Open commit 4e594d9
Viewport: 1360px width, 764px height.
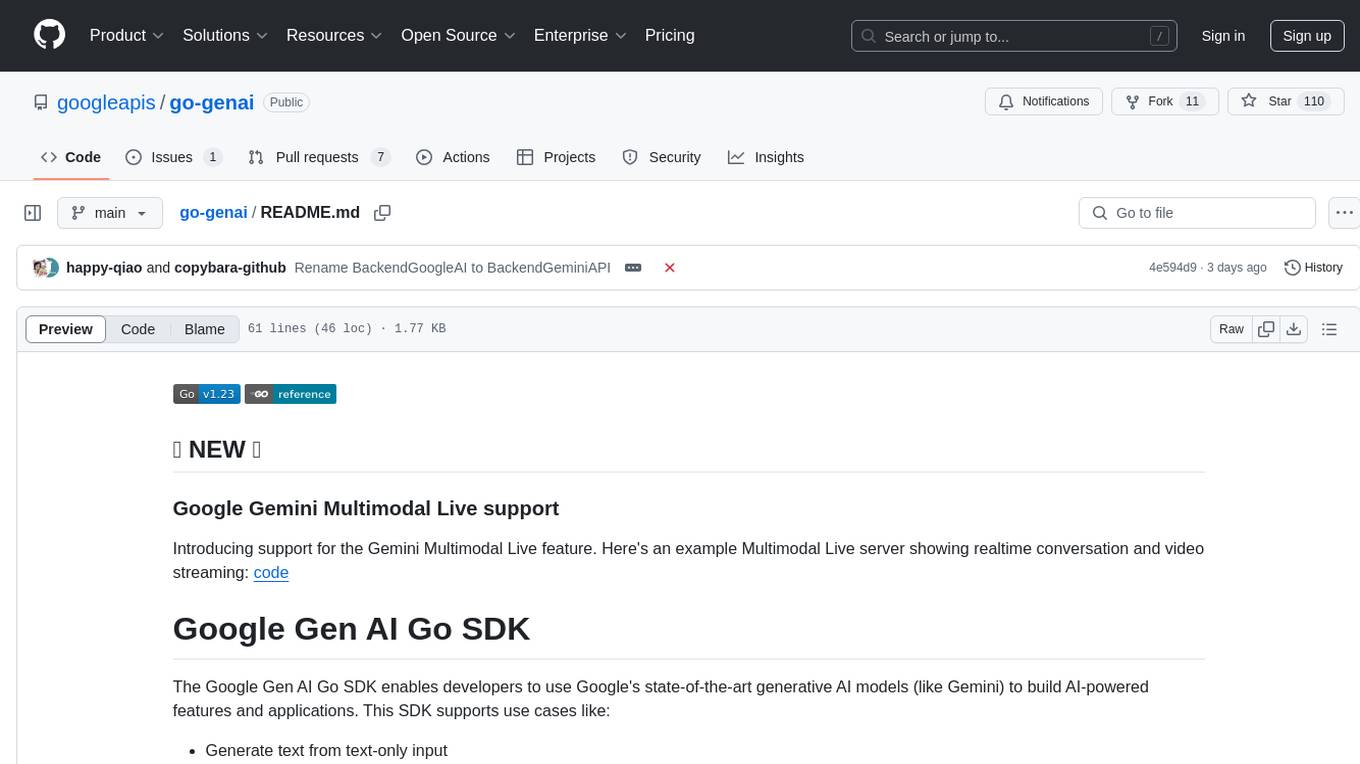tap(1173, 268)
